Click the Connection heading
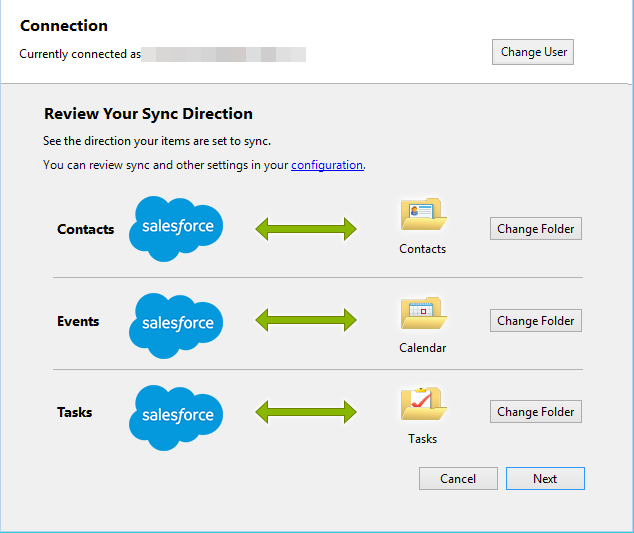 [64, 26]
